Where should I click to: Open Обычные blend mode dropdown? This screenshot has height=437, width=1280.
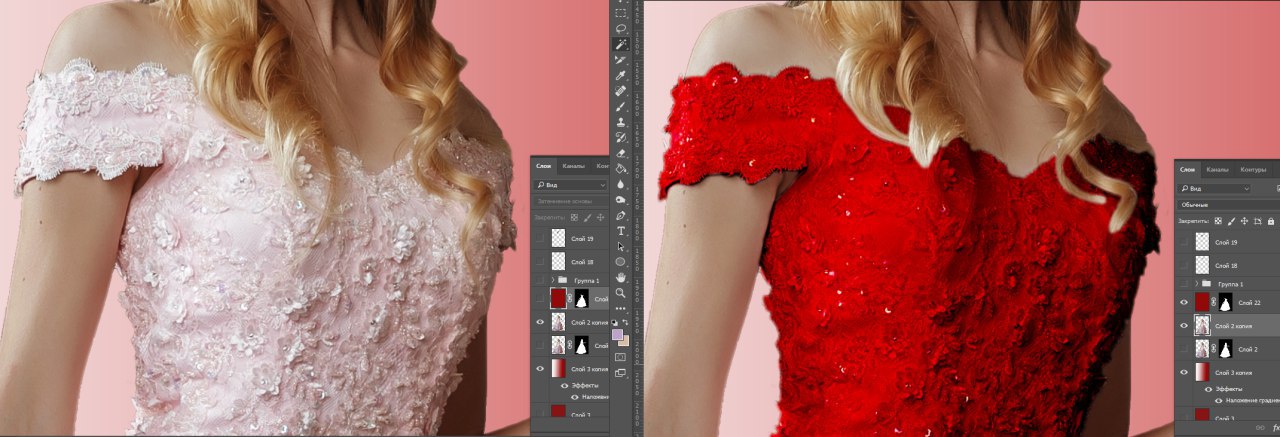click(x=1229, y=205)
